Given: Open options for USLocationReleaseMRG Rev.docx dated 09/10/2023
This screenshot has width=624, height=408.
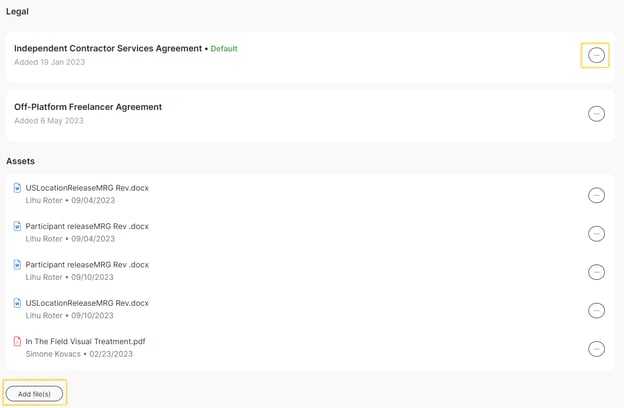Looking at the screenshot, I should coord(596,310).
